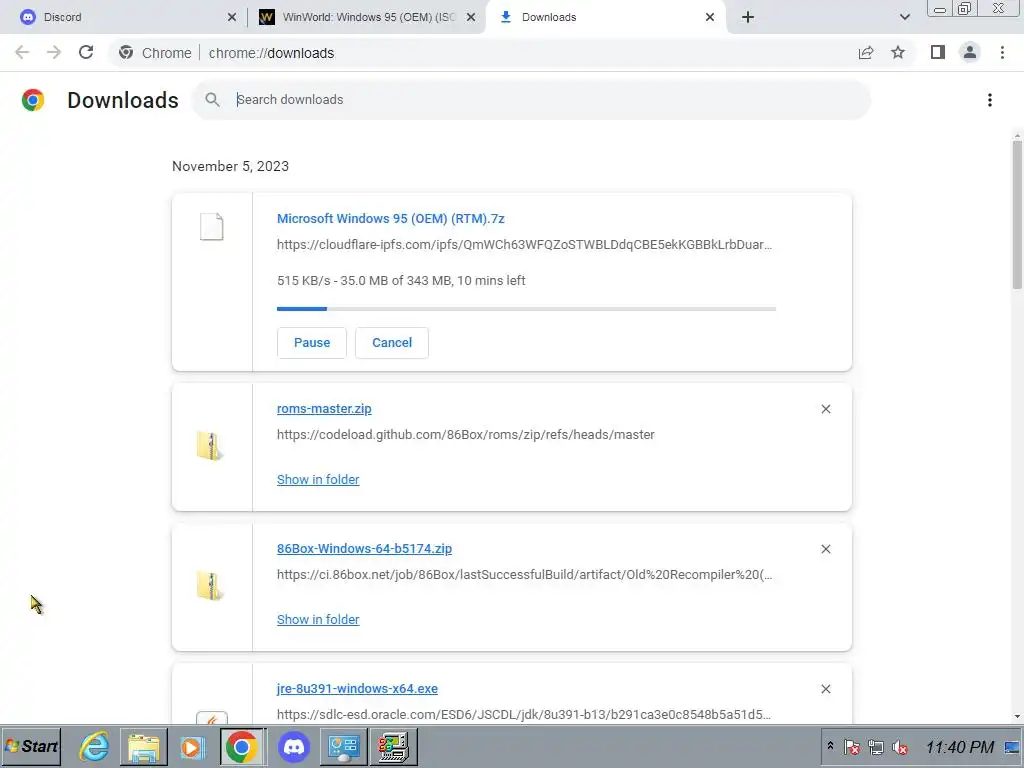Image resolution: width=1024 pixels, height=768 pixels.
Task: Pause the Windows 95 download
Action: [312, 343]
